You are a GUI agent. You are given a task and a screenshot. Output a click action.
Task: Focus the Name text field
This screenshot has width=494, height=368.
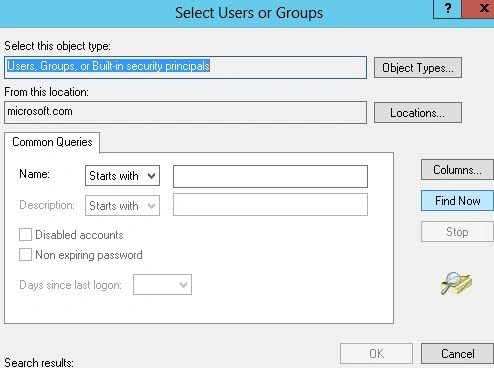(270, 176)
